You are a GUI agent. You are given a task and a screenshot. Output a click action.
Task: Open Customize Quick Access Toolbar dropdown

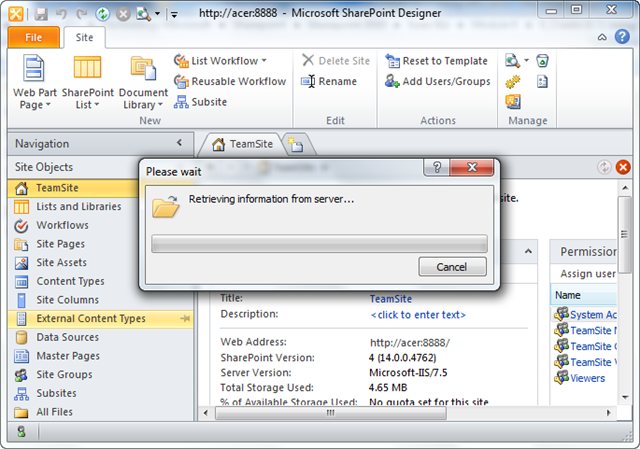tap(174, 15)
